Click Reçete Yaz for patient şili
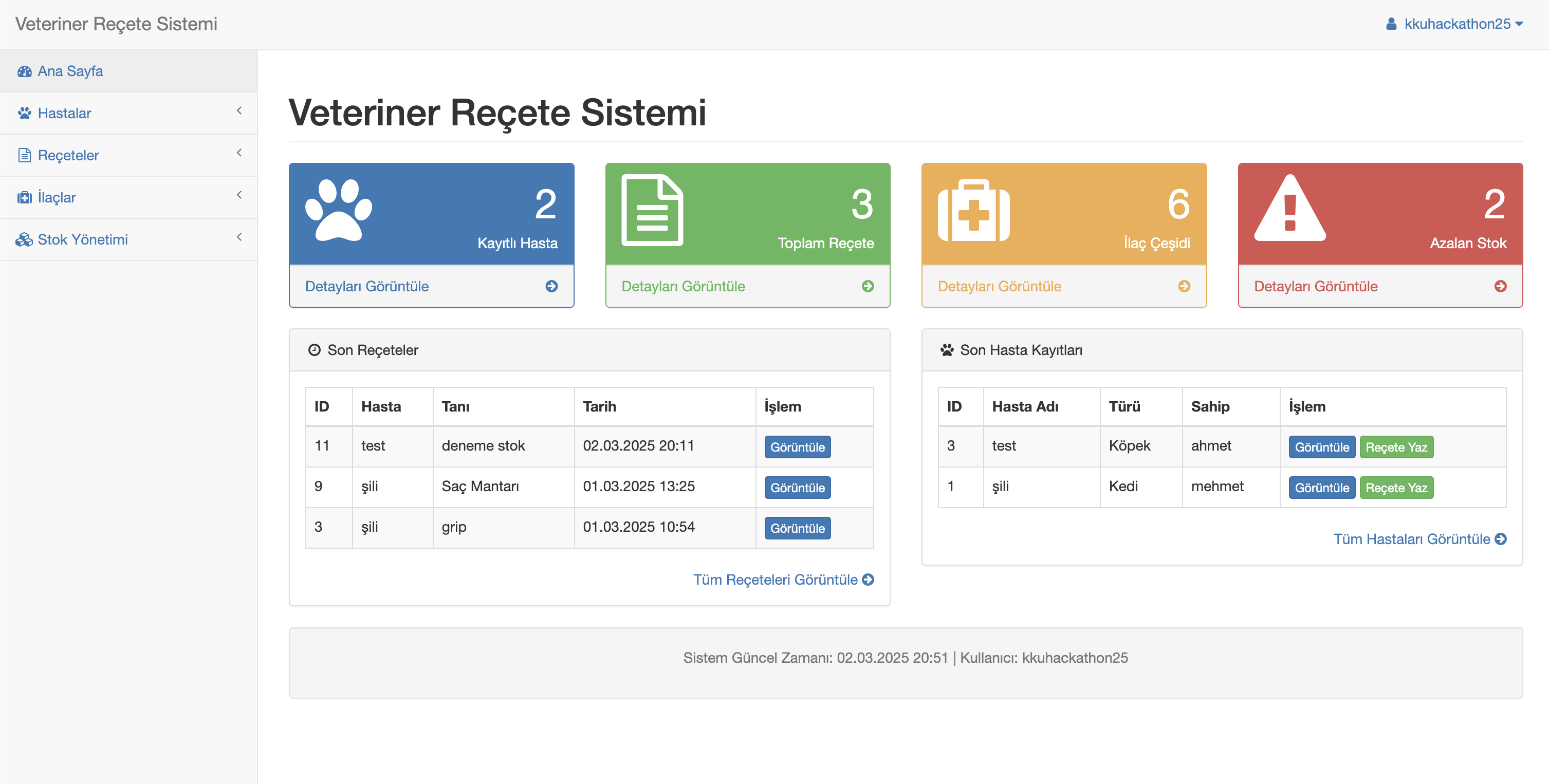Viewport: 1549px width, 784px height. point(1396,488)
